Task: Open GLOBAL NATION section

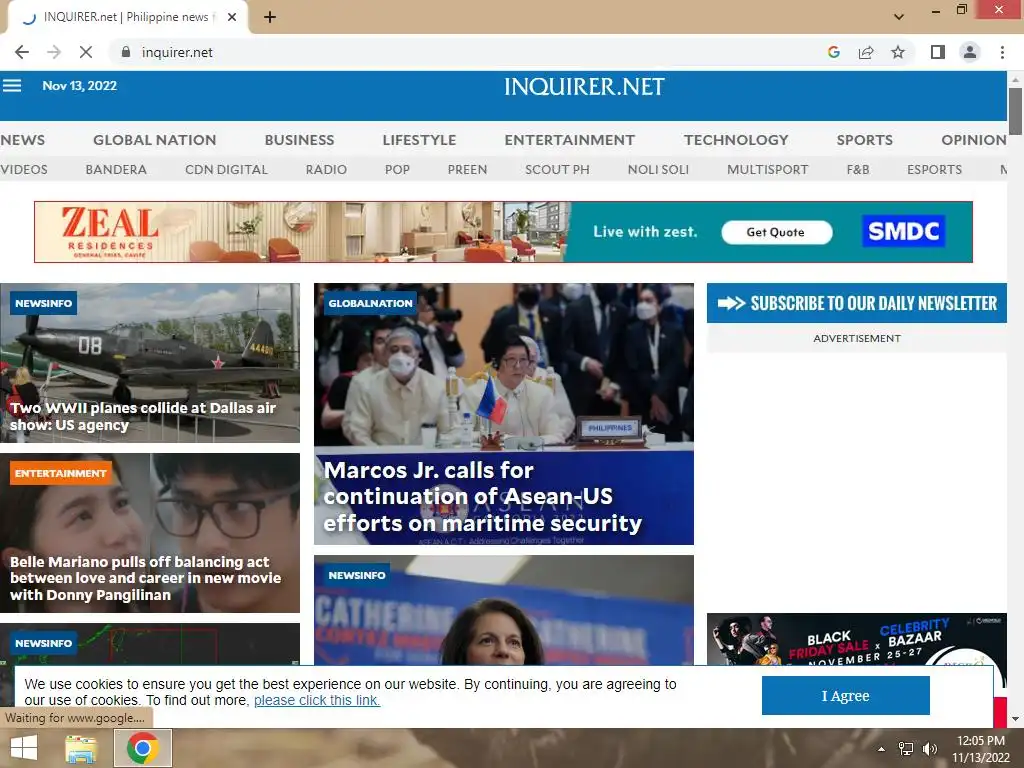Action: [155, 140]
